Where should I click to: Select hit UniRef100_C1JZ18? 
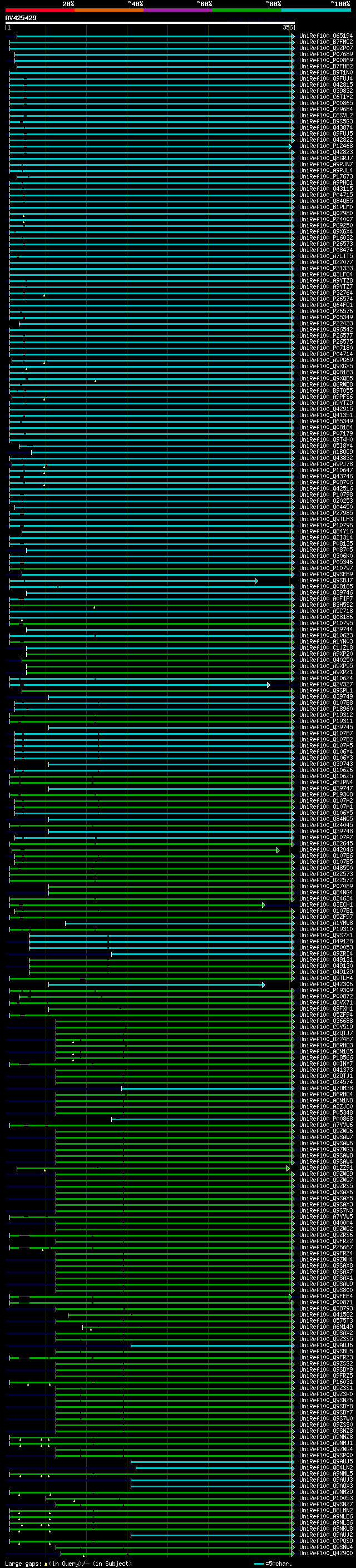[x=326, y=647]
